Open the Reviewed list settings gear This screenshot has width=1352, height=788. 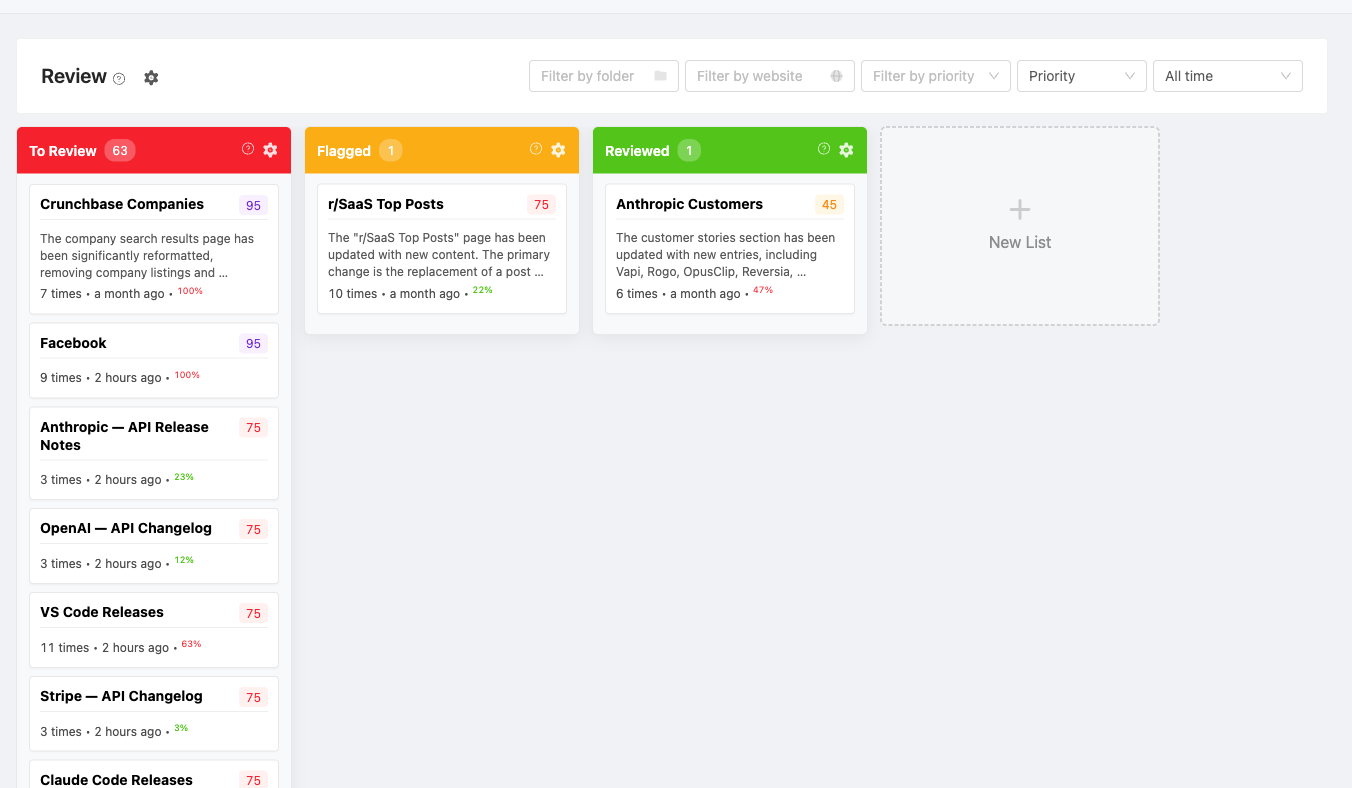pos(846,150)
